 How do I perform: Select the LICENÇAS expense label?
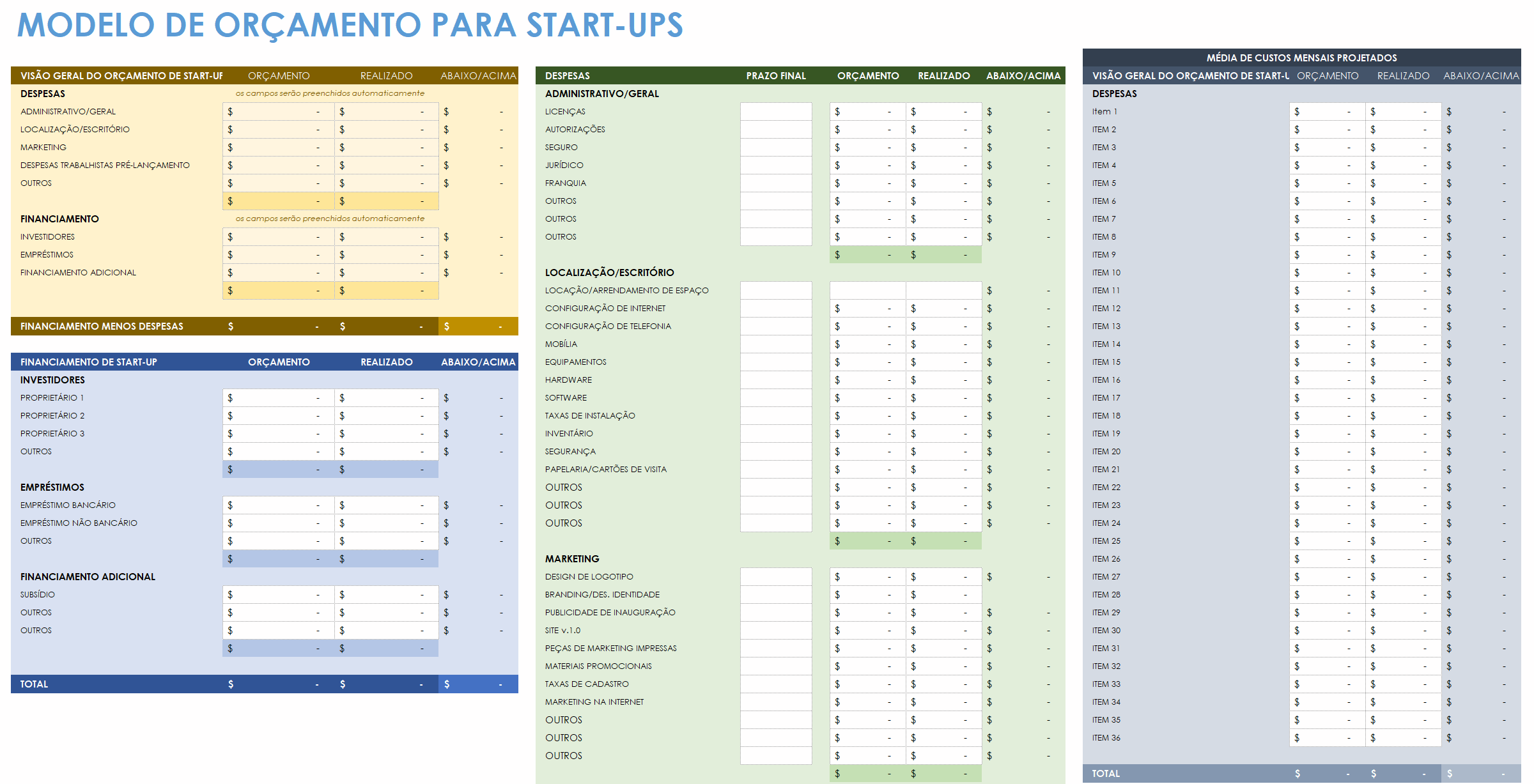tap(565, 112)
